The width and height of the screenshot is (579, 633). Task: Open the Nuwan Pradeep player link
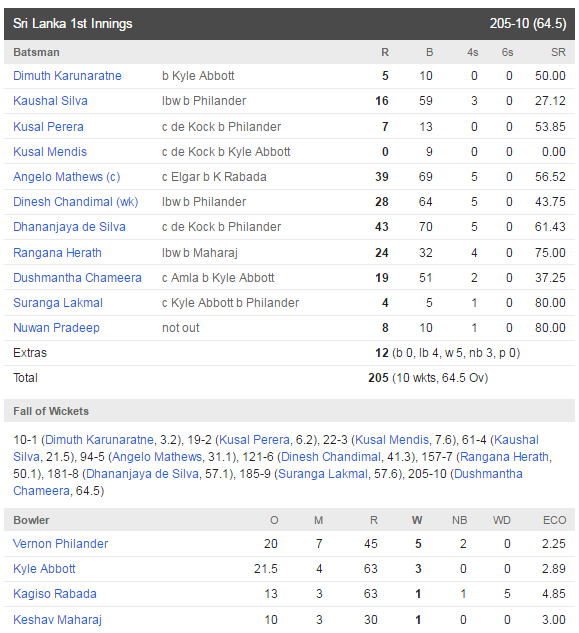pyautogui.click(x=56, y=328)
